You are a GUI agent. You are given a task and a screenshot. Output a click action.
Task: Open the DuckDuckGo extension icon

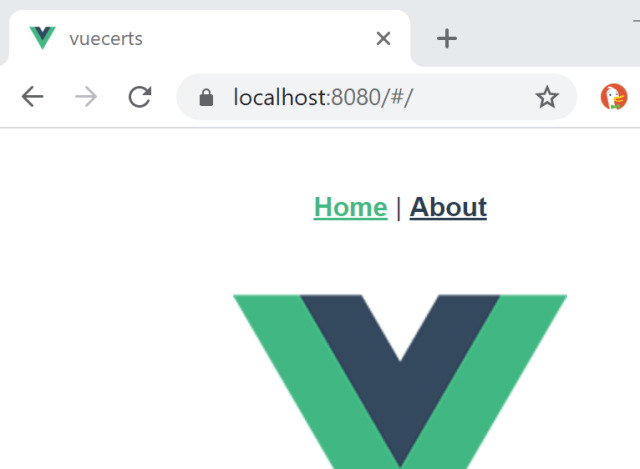(x=614, y=97)
